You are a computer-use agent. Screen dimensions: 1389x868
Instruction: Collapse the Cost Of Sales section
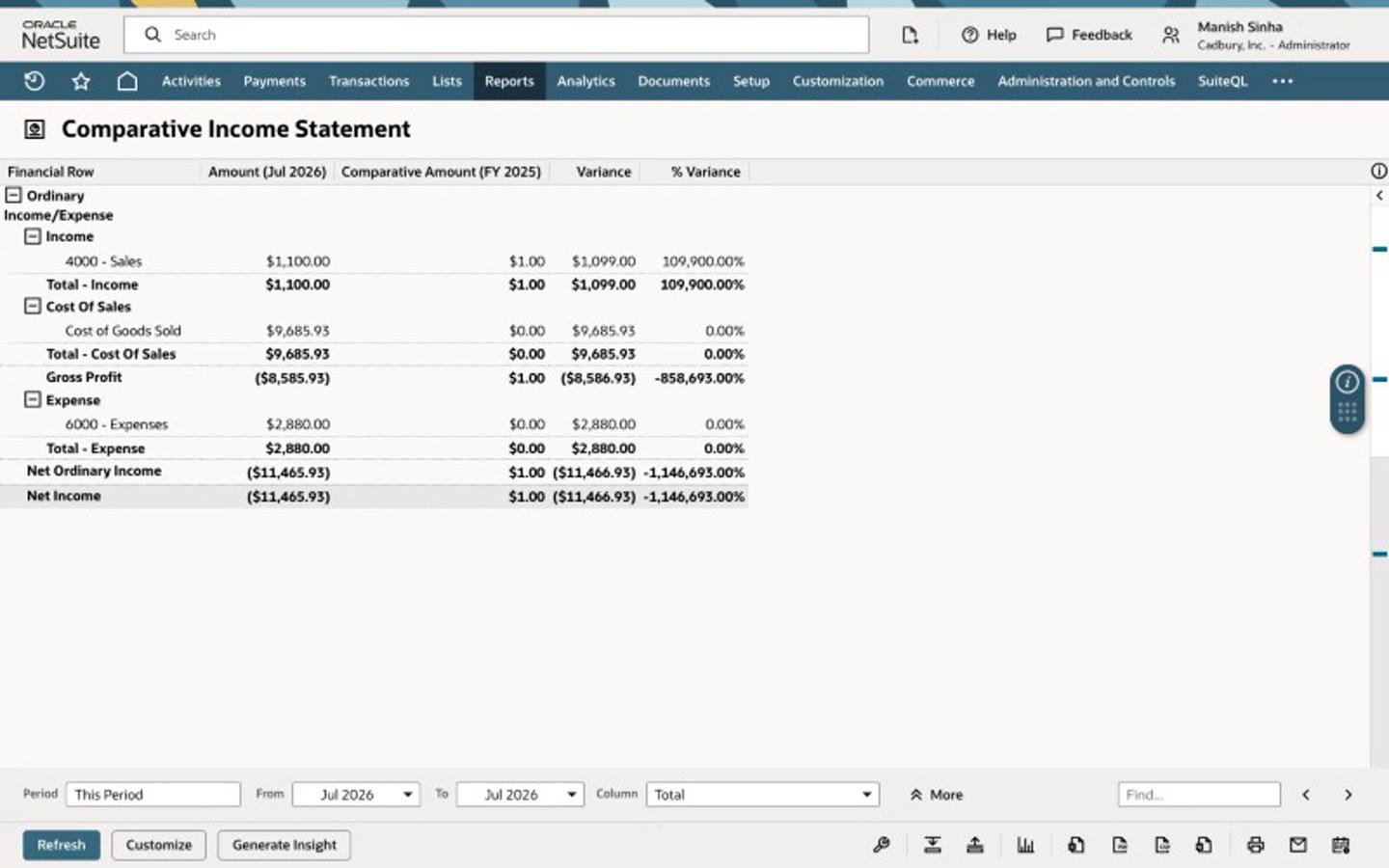point(32,307)
